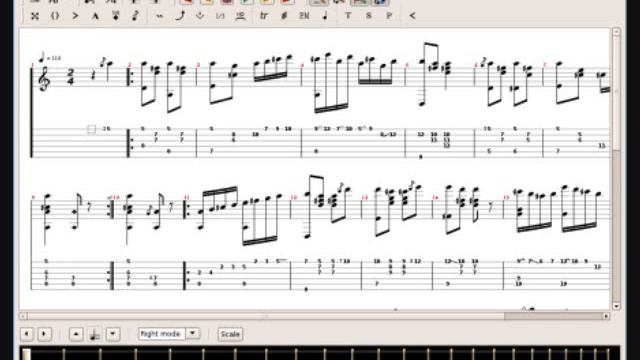
Task: Click horizontal scrollbar left arrow
Action: (x=23, y=316)
